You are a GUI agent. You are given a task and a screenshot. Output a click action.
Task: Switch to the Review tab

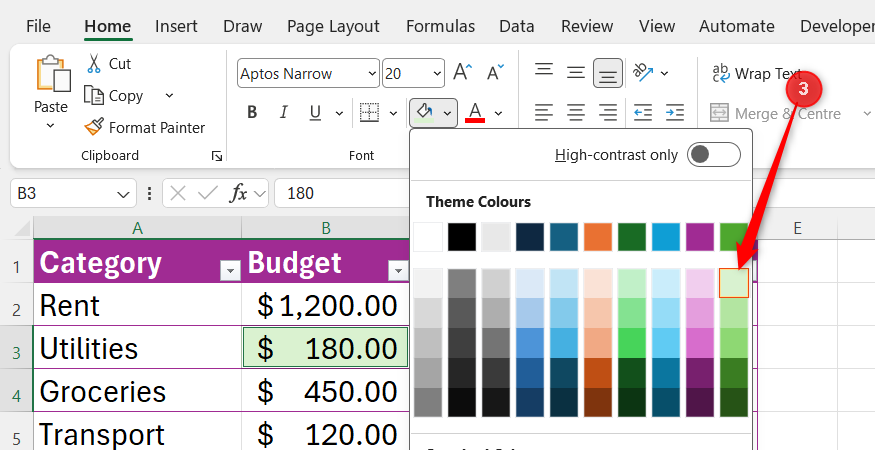click(587, 26)
